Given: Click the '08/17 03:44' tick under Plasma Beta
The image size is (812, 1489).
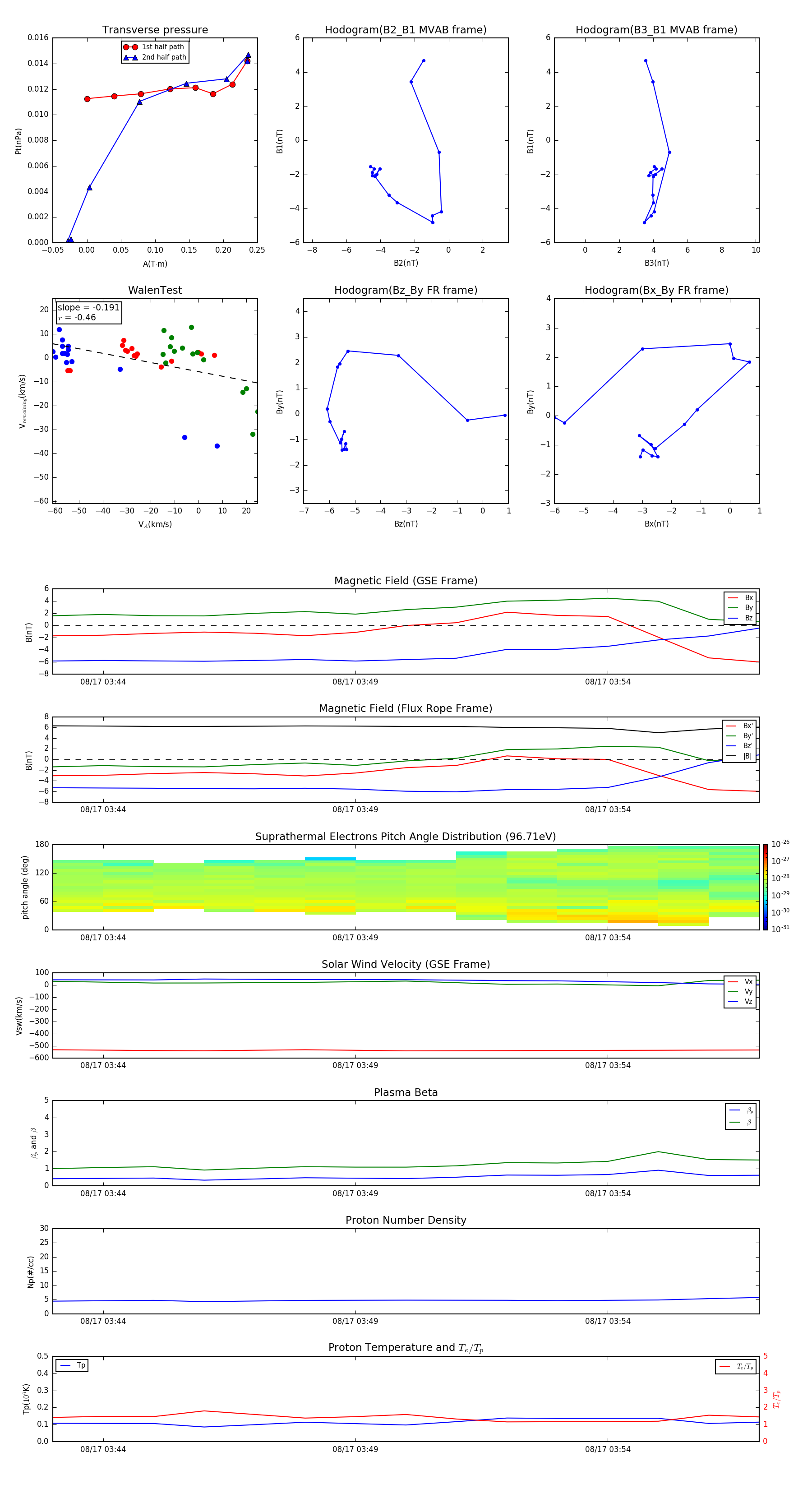Looking at the screenshot, I should point(103,1193).
